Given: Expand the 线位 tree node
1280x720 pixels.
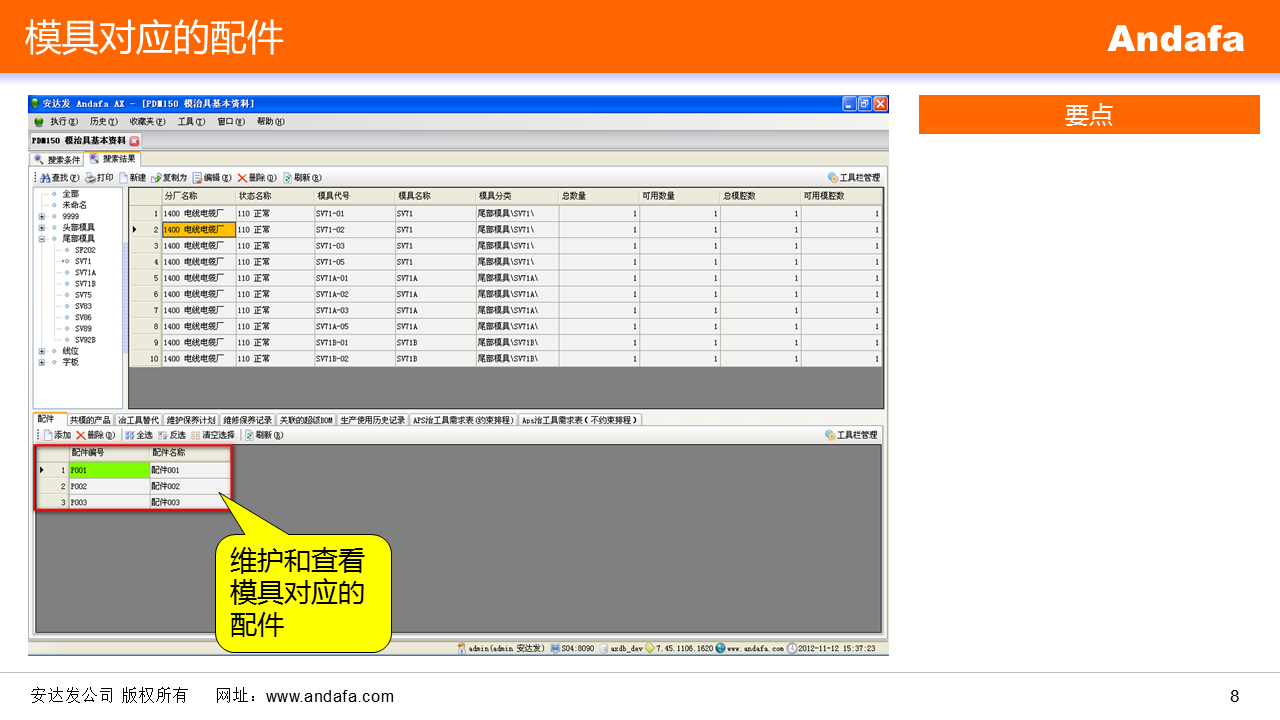Looking at the screenshot, I should pos(42,351).
